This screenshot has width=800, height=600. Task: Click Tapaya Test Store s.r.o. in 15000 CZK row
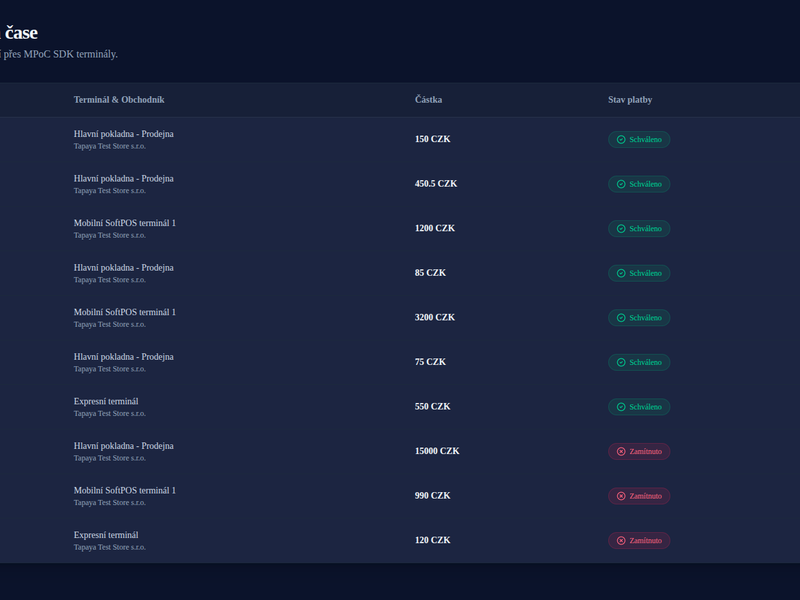tap(110, 458)
